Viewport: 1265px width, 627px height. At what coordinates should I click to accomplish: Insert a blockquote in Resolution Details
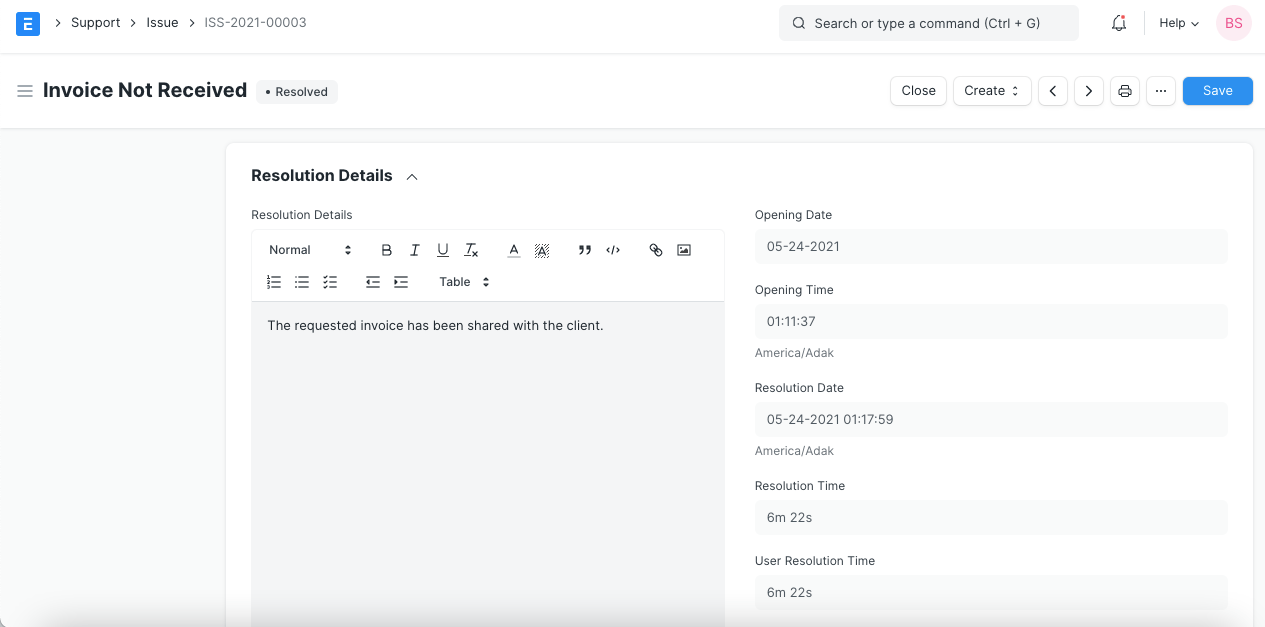(x=585, y=250)
